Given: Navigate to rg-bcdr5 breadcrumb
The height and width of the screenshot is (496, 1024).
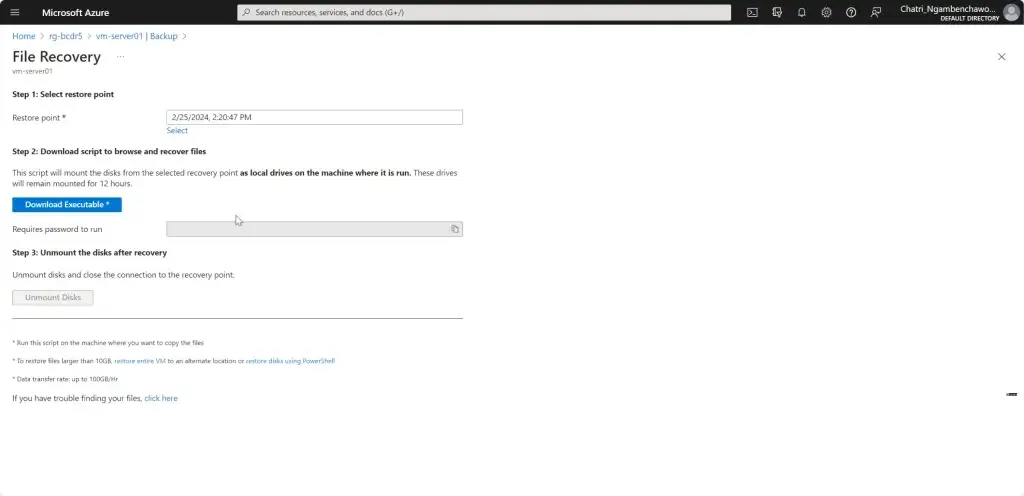Looking at the screenshot, I should pyautogui.click(x=66, y=36).
